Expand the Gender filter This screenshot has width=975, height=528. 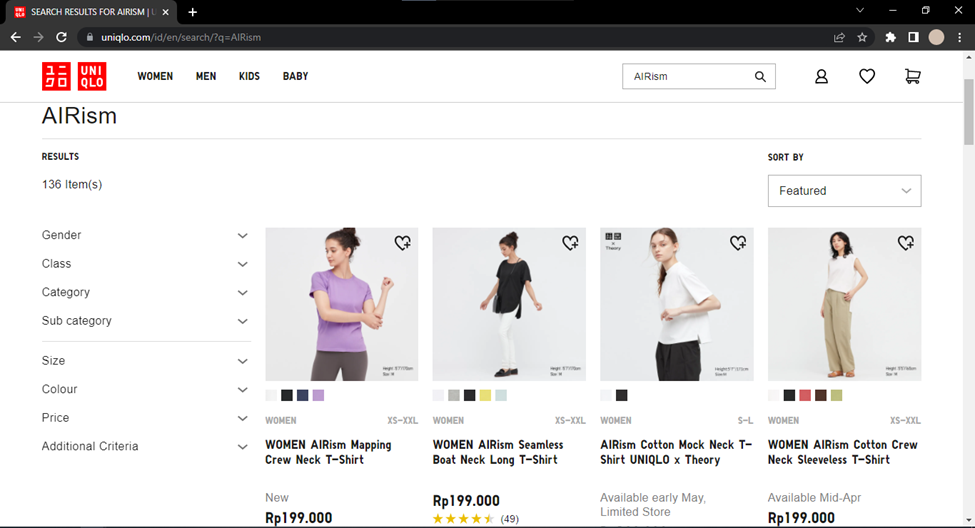(x=145, y=235)
